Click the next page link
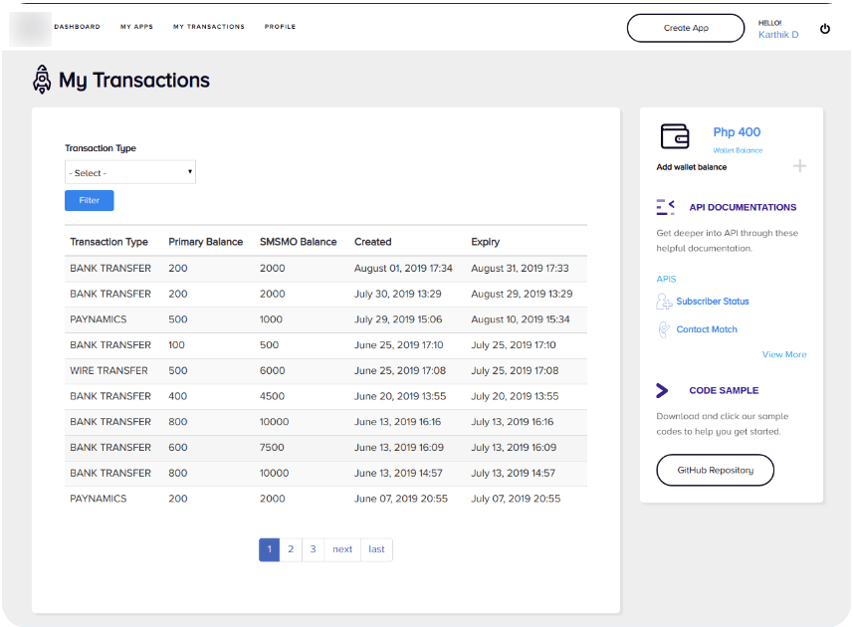Viewport: 853px width, 627px height. [342, 549]
